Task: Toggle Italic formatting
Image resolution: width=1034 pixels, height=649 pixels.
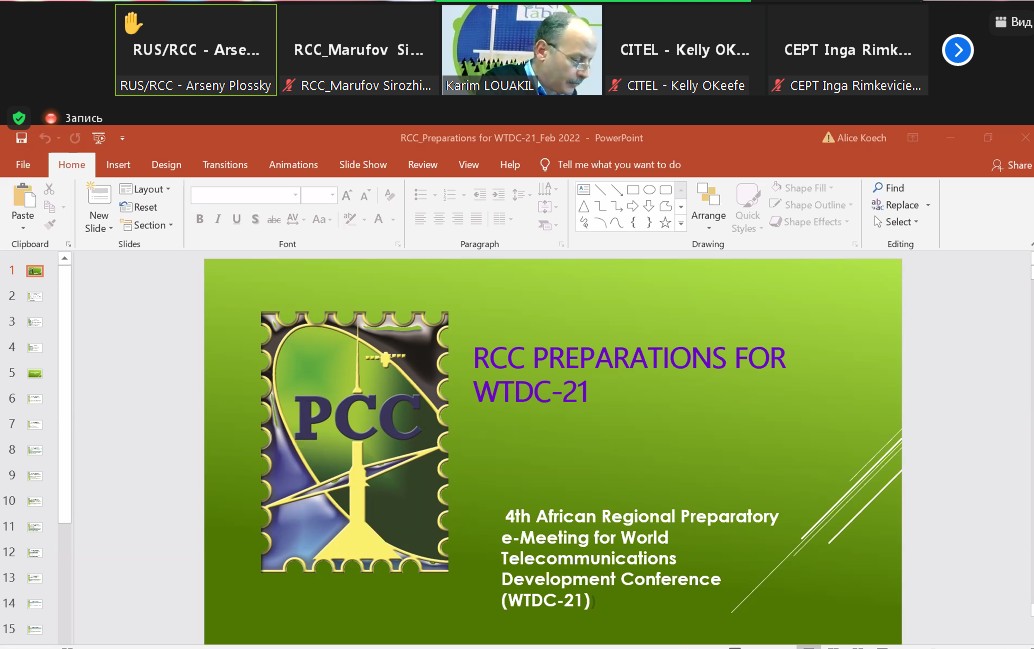Action: tap(218, 219)
